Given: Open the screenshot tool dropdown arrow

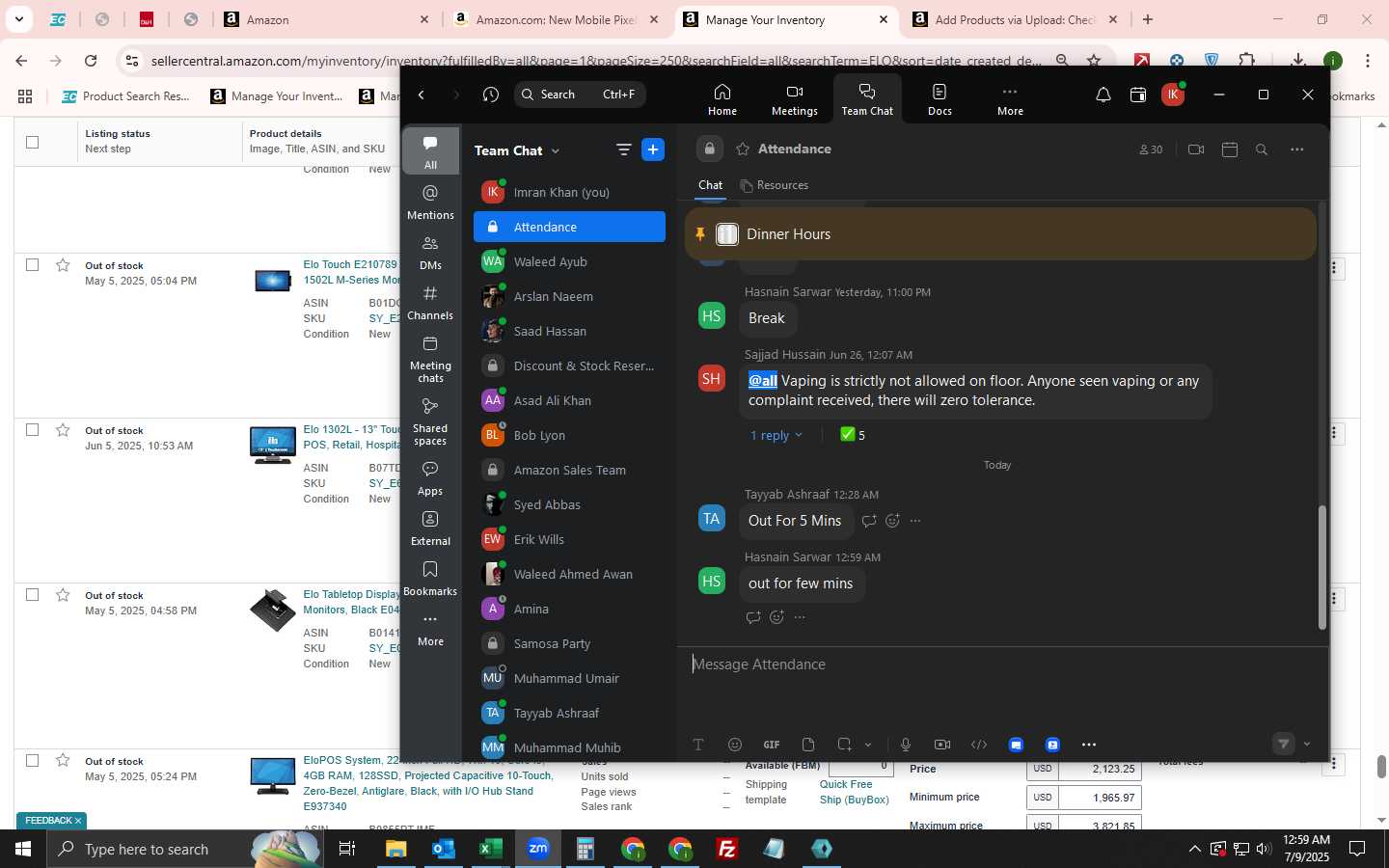Looking at the screenshot, I should click(x=868, y=745).
